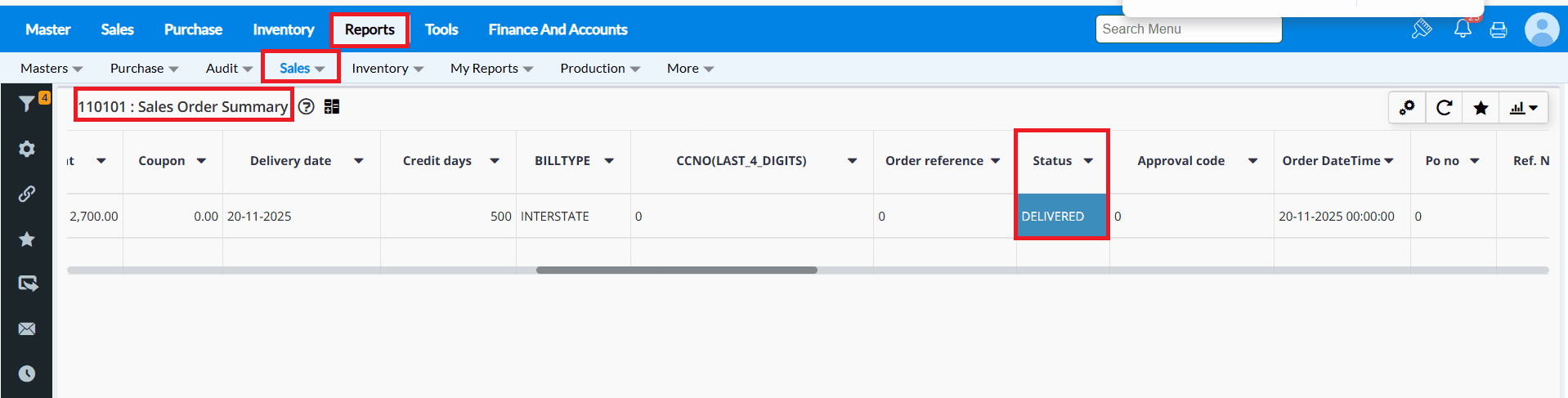Viewport: 1568px width, 398px height.
Task: Click the refresh report icon
Action: 1445,108
